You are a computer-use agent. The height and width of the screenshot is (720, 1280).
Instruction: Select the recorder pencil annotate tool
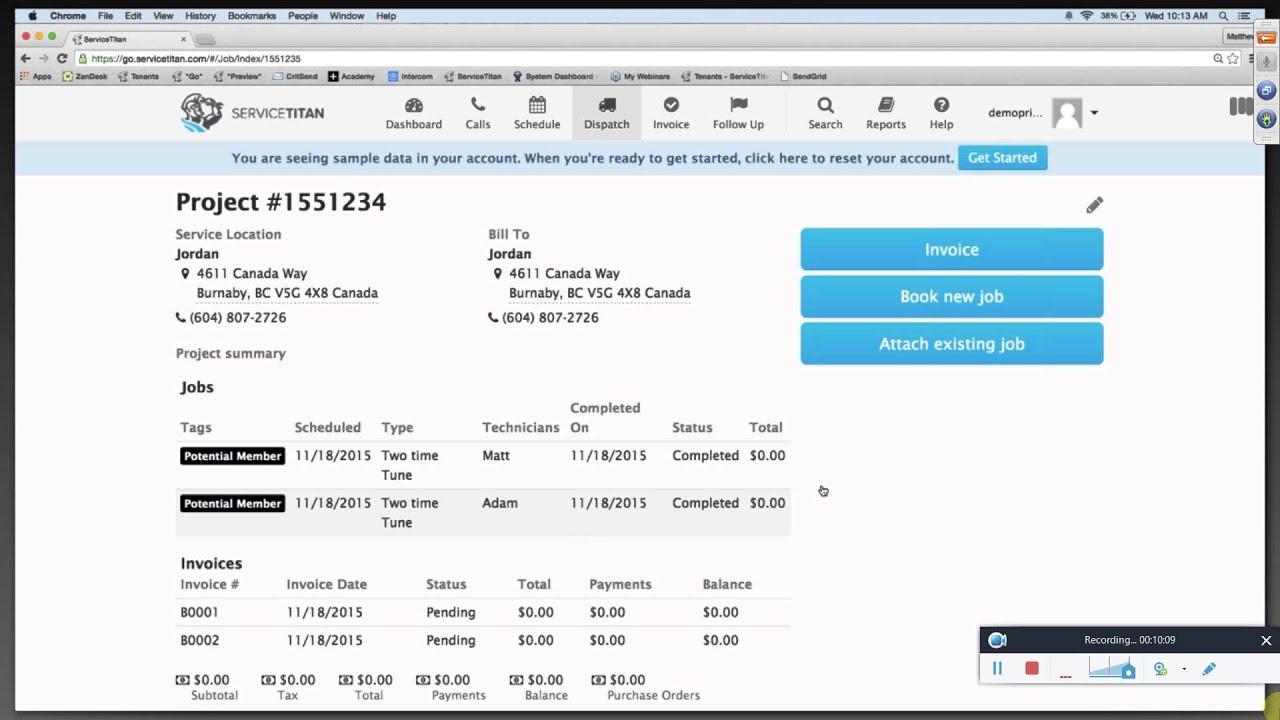1209,669
